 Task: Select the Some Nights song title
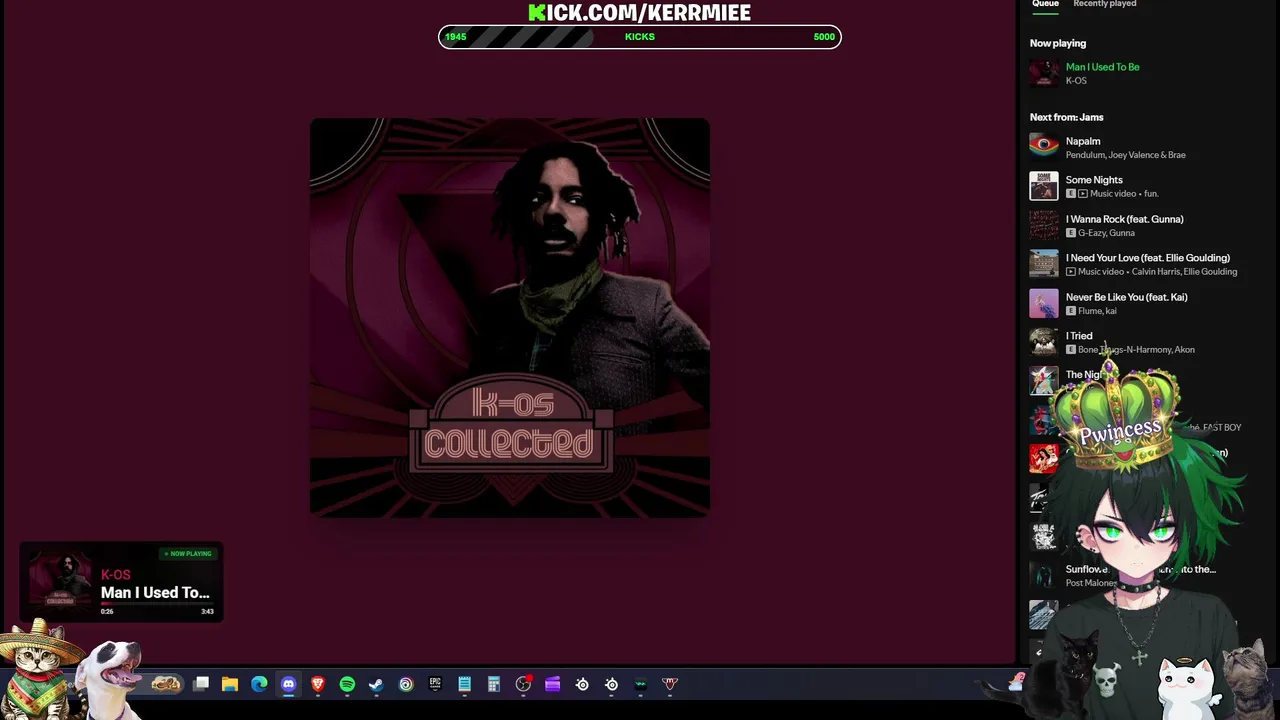1094,180
